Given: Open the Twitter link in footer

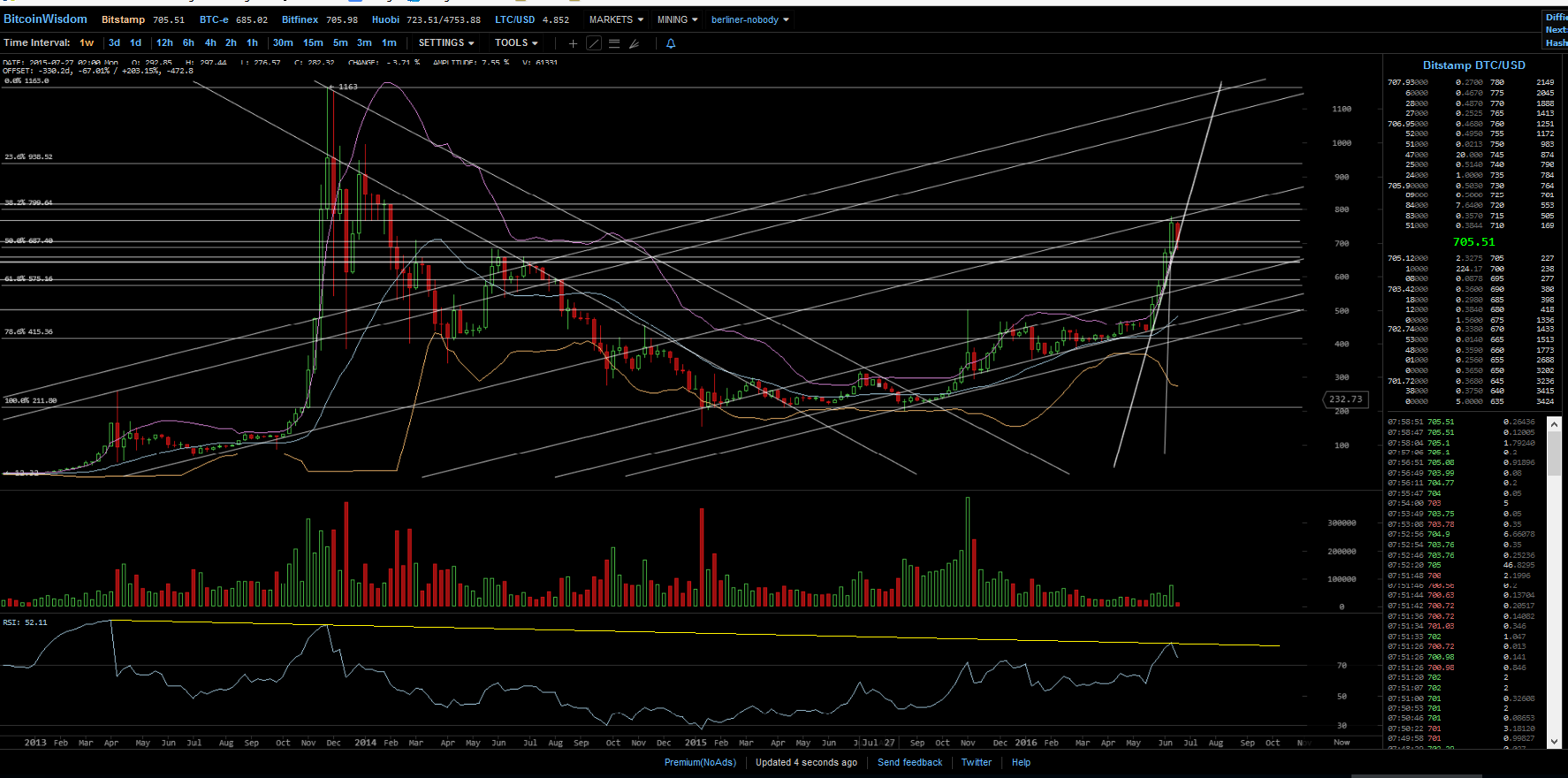Looking at the screenshot, I should pyautogui.click(x=976, y=762).
